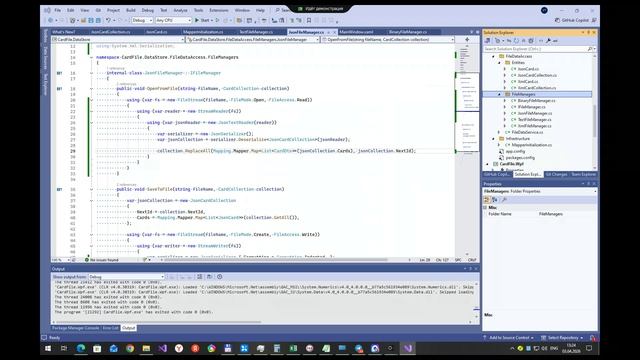Click Start Without Debugging icon

point(218,20)
